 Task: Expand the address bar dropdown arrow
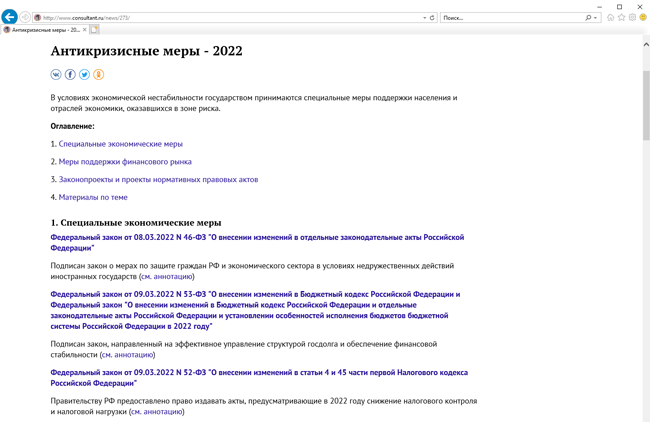click(424, 17)
